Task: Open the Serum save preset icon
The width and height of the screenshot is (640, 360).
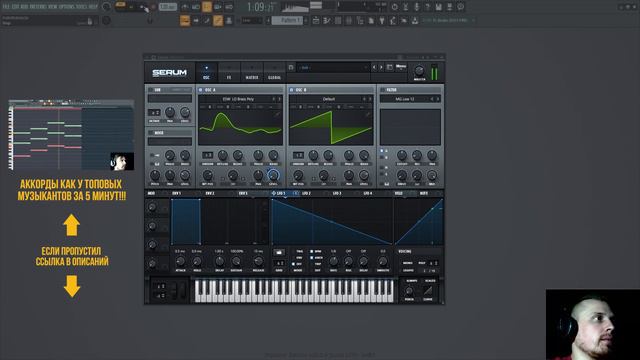Action: [291, 67]
